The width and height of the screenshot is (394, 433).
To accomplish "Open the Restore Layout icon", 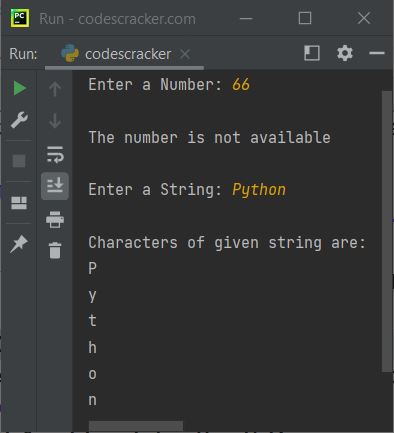I will pos(19,203).
